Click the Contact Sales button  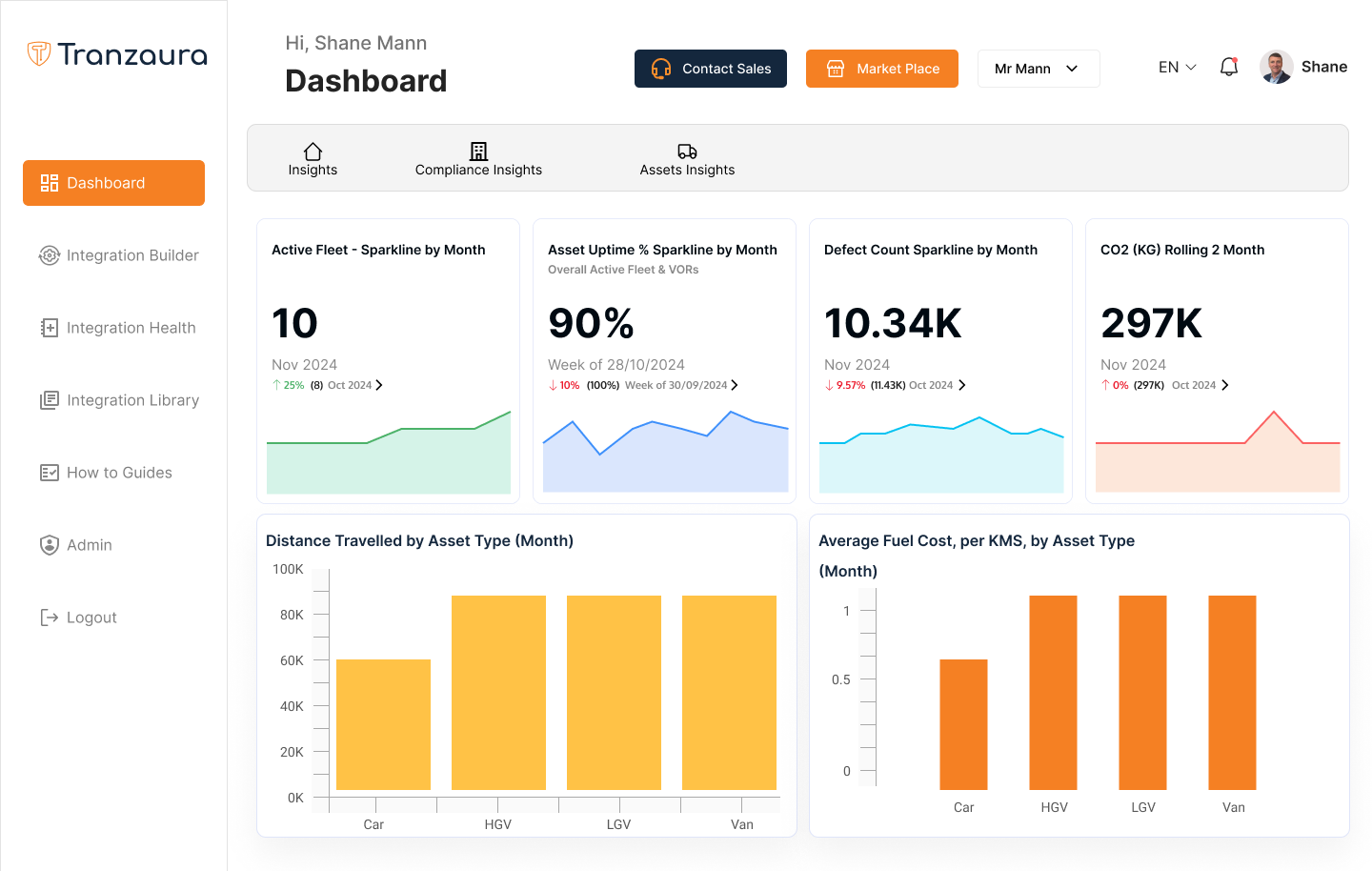coord(710,69)
